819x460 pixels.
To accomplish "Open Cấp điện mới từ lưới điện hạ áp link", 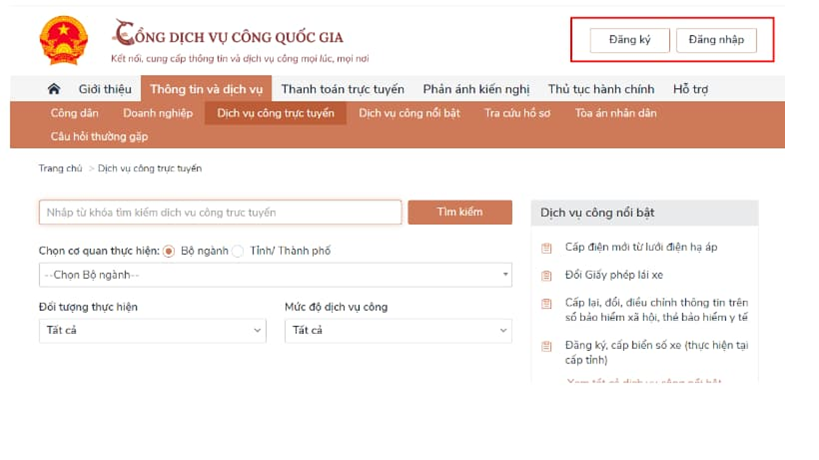I will click(x=641, y=247).
